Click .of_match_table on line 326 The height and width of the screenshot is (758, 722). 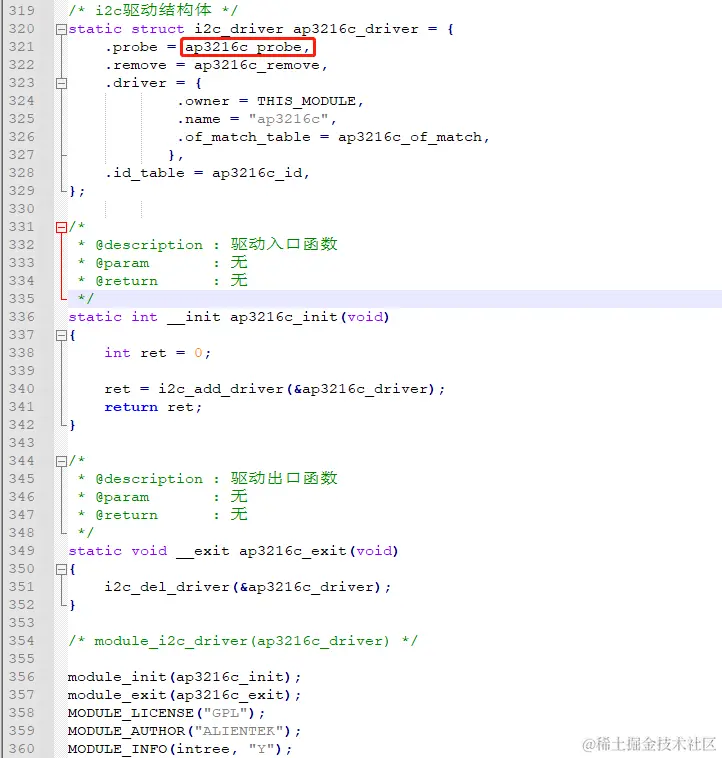[x=244, y=137]
